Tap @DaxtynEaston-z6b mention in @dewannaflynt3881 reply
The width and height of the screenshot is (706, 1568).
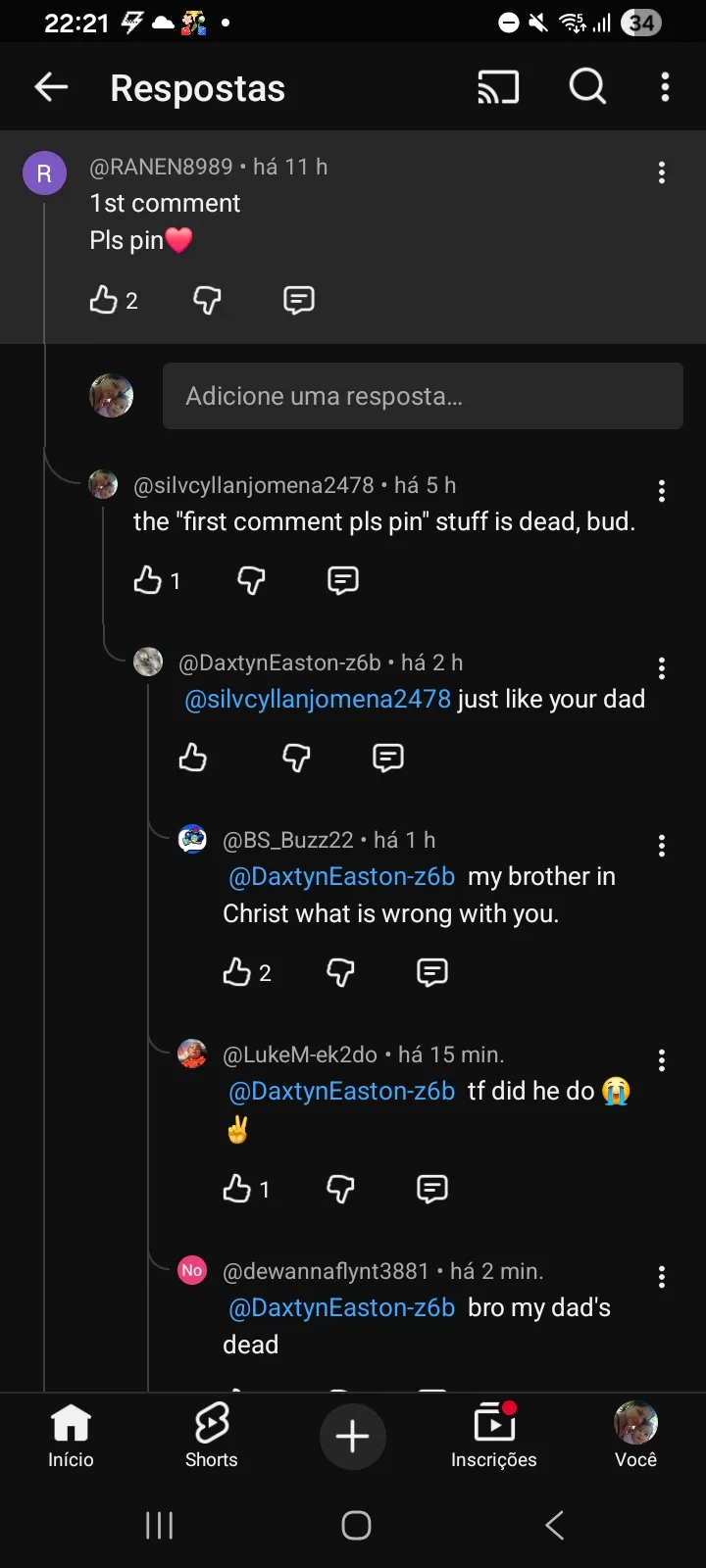pyautogui.click(x=341, y=1307)
